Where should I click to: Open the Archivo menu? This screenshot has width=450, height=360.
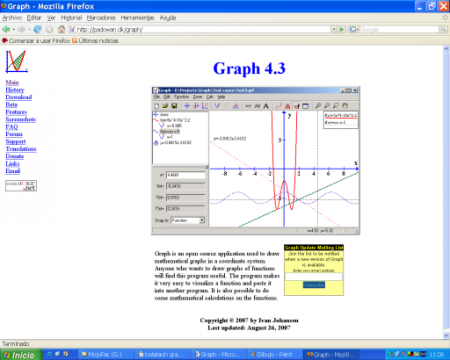12,18
